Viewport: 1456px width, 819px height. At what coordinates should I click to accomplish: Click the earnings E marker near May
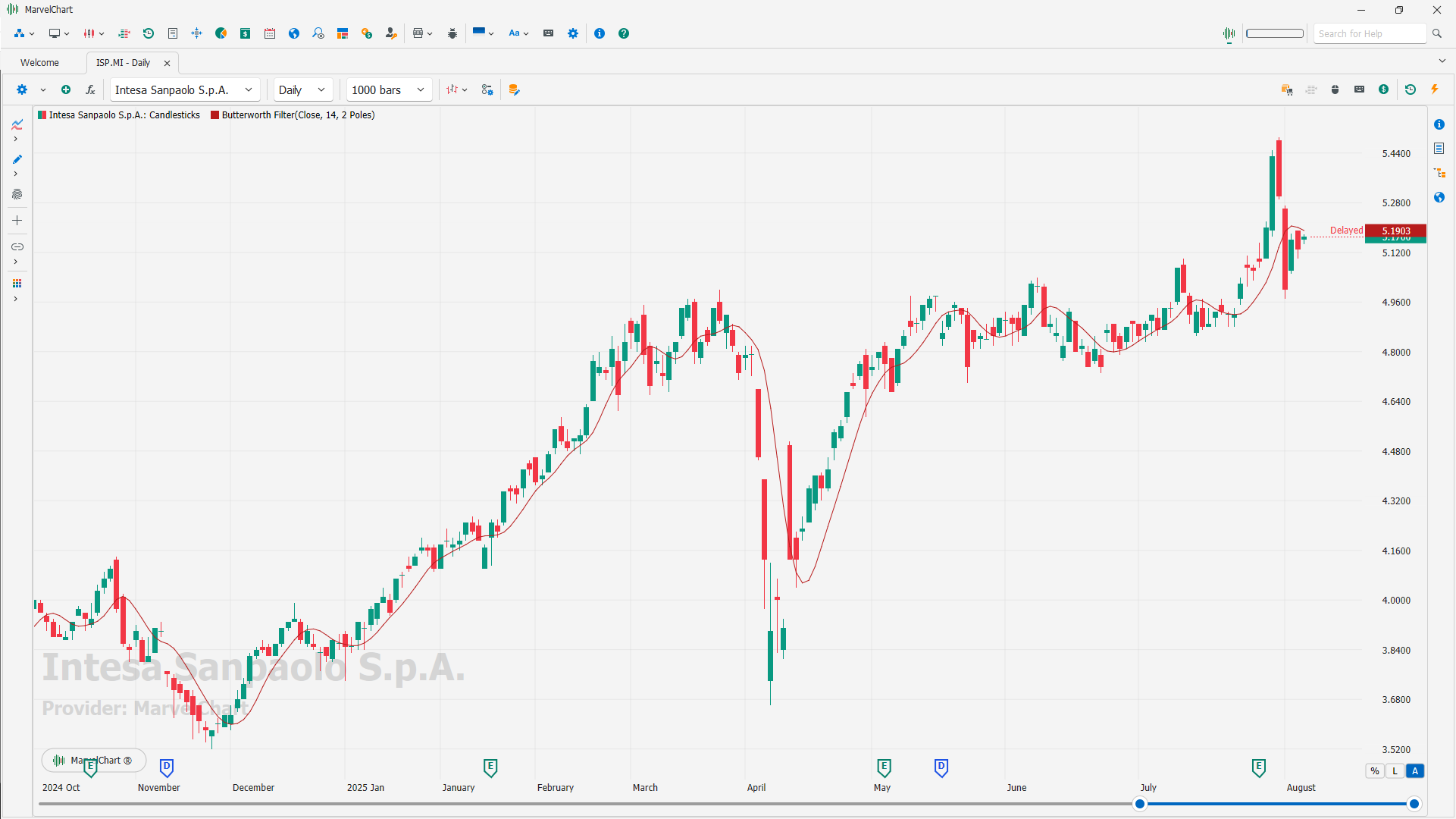(884, 767)
